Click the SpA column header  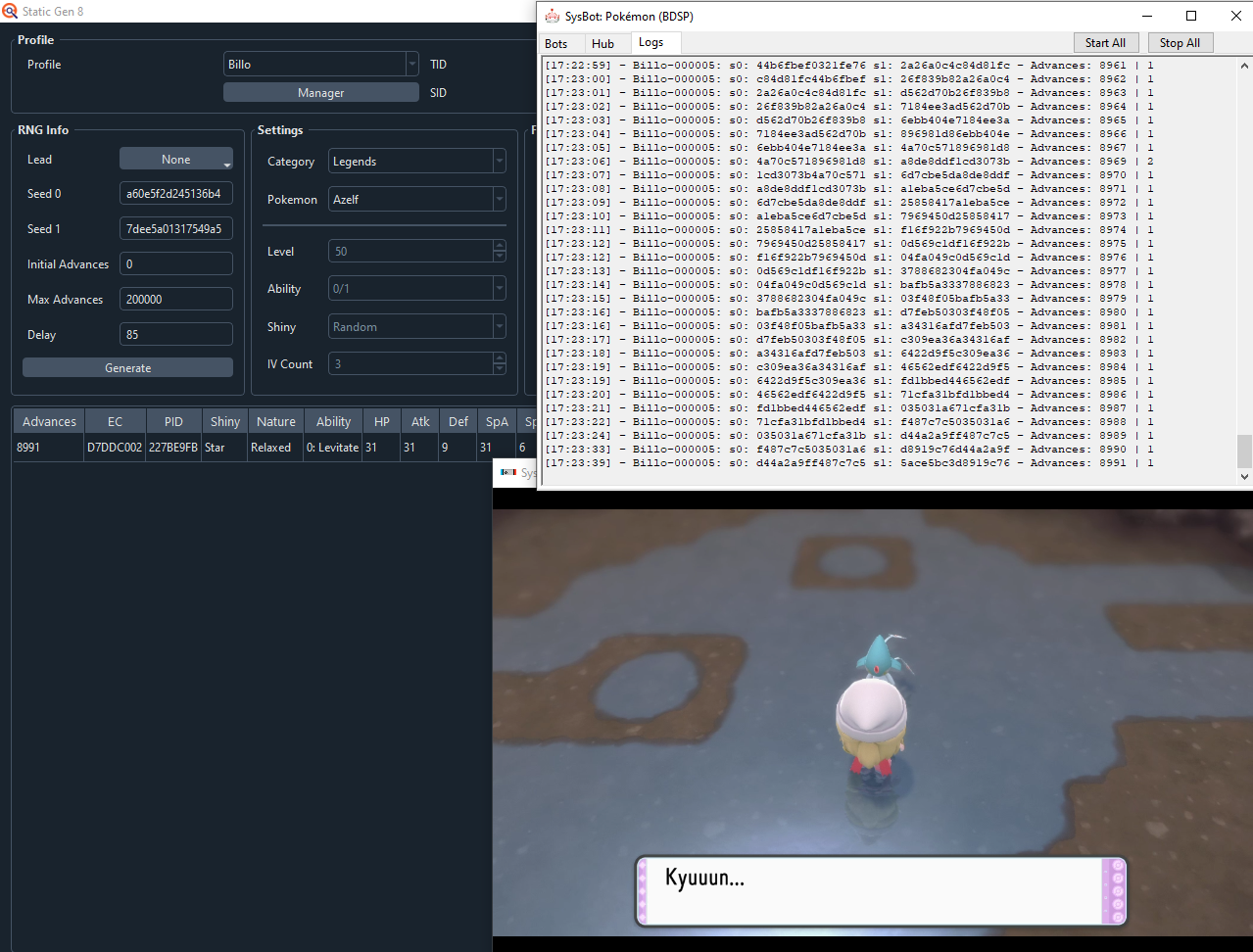point(497,421)
